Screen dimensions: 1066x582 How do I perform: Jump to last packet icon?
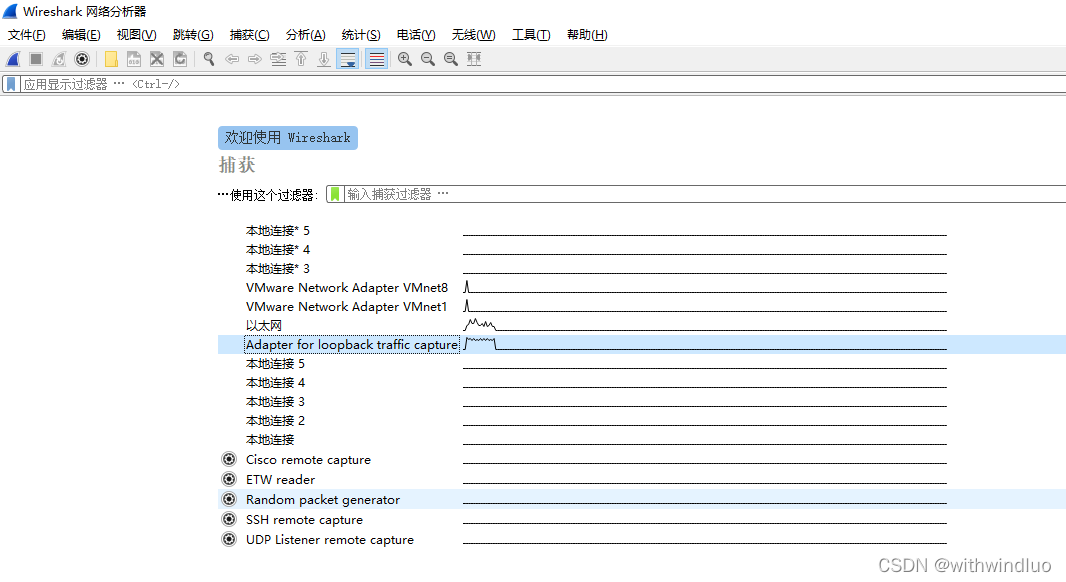pos(324,59)
